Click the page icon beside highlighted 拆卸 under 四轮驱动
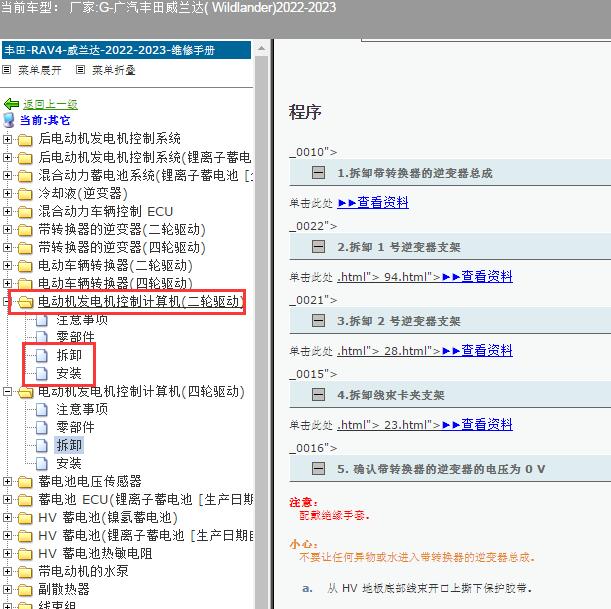The height and width of the screenshot is (609, 611). pos(42,445)
